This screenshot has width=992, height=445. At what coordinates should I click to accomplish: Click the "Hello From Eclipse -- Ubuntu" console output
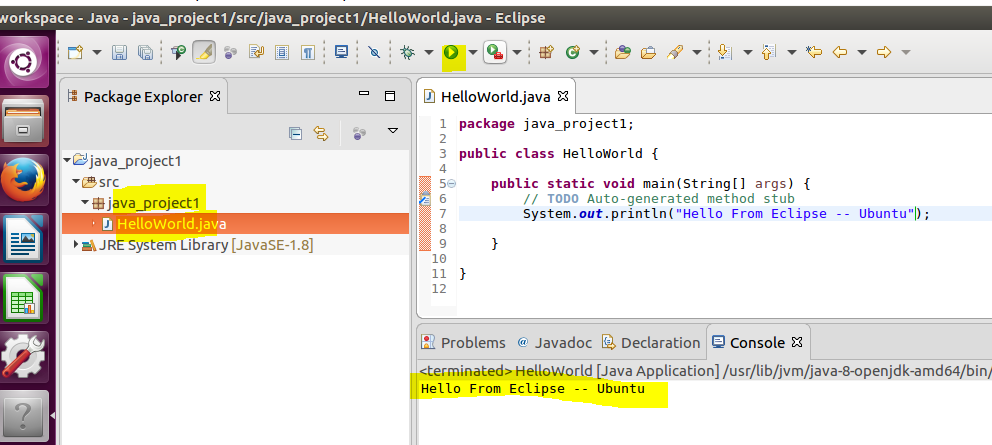pyautogui.click(x=533, y=389)
